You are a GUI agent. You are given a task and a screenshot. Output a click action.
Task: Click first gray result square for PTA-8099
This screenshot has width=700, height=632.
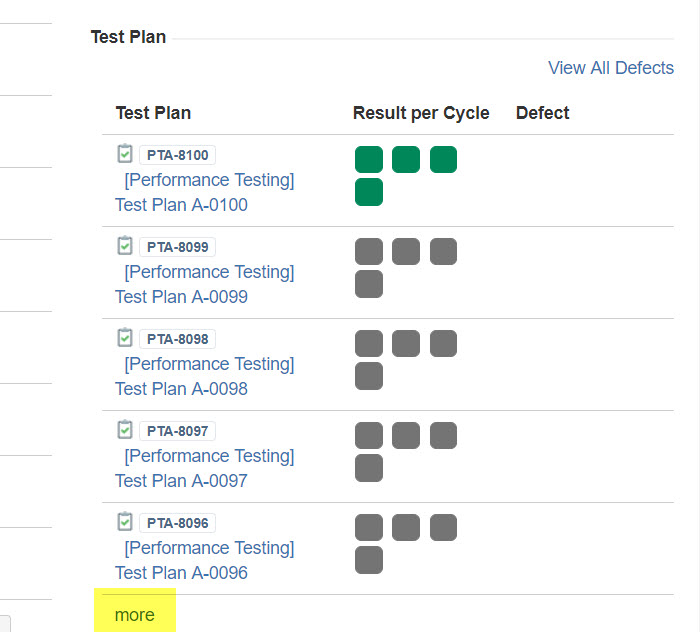[369, 252]
